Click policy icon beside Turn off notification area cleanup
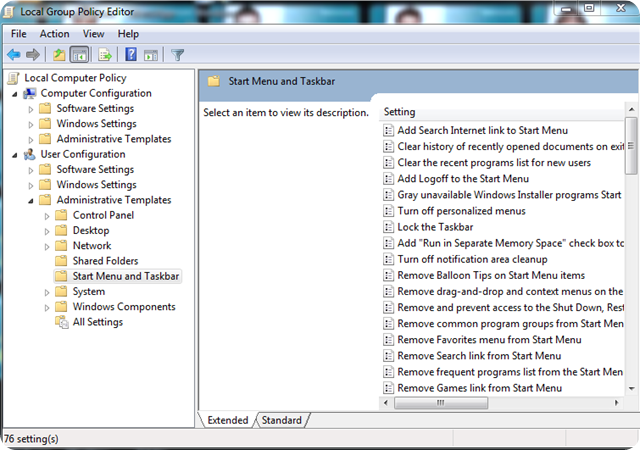Viewport: 640px width, 450px height. pyautogui.click(x=388, y=259)
